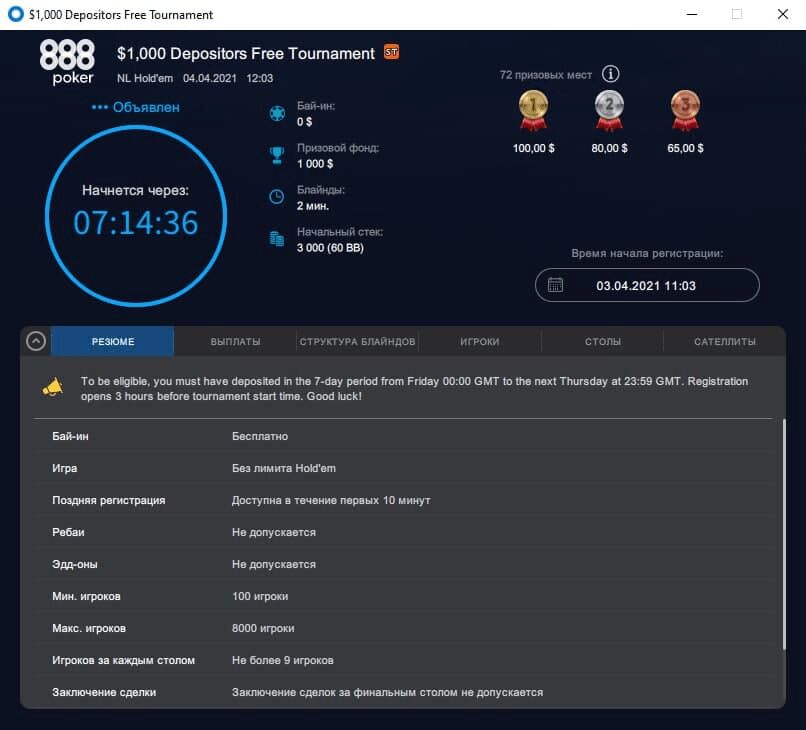Click the silver second-place medal
806x730 pixels.
(609, 110)
